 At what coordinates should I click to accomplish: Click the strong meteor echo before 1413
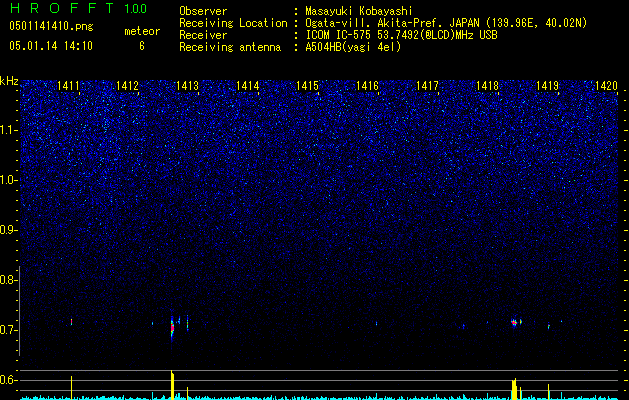tap(172, 328)
